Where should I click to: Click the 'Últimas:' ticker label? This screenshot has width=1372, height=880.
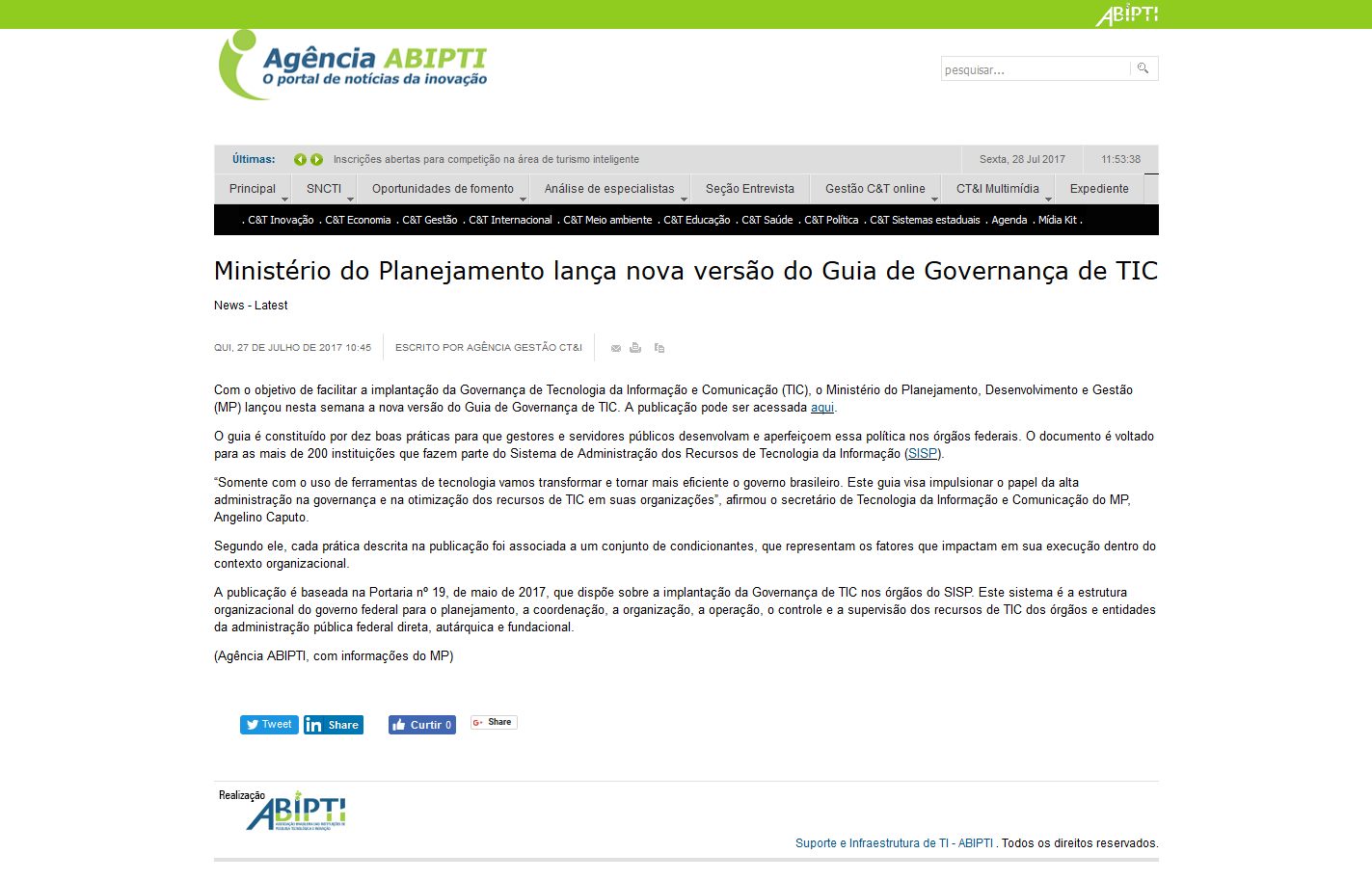pyautogui.click(x=254, y=160)
